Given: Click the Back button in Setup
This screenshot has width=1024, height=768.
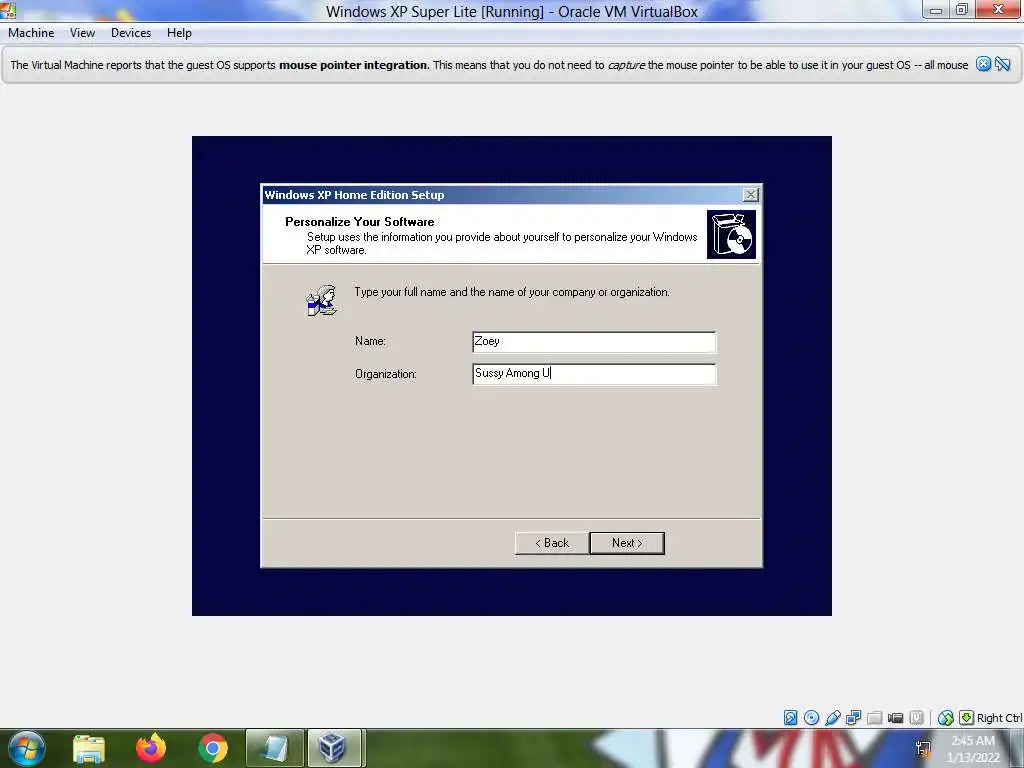Looking at the screenshot, I should [x=552, y=543].
